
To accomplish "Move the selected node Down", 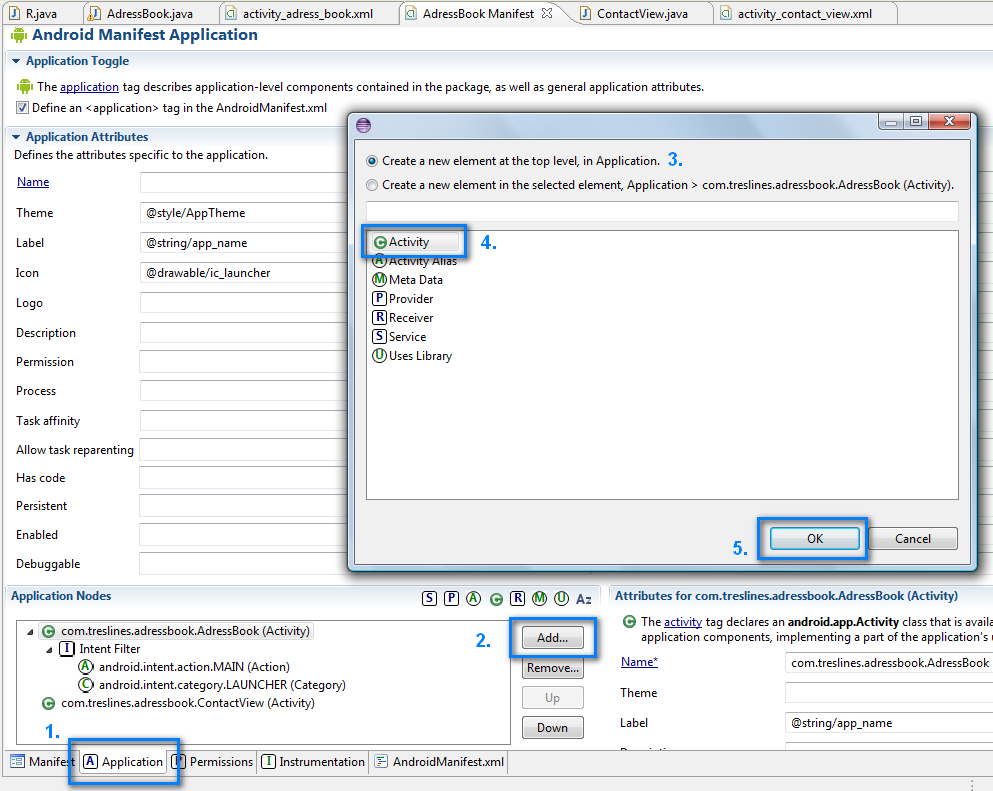I will pos(552,728).
